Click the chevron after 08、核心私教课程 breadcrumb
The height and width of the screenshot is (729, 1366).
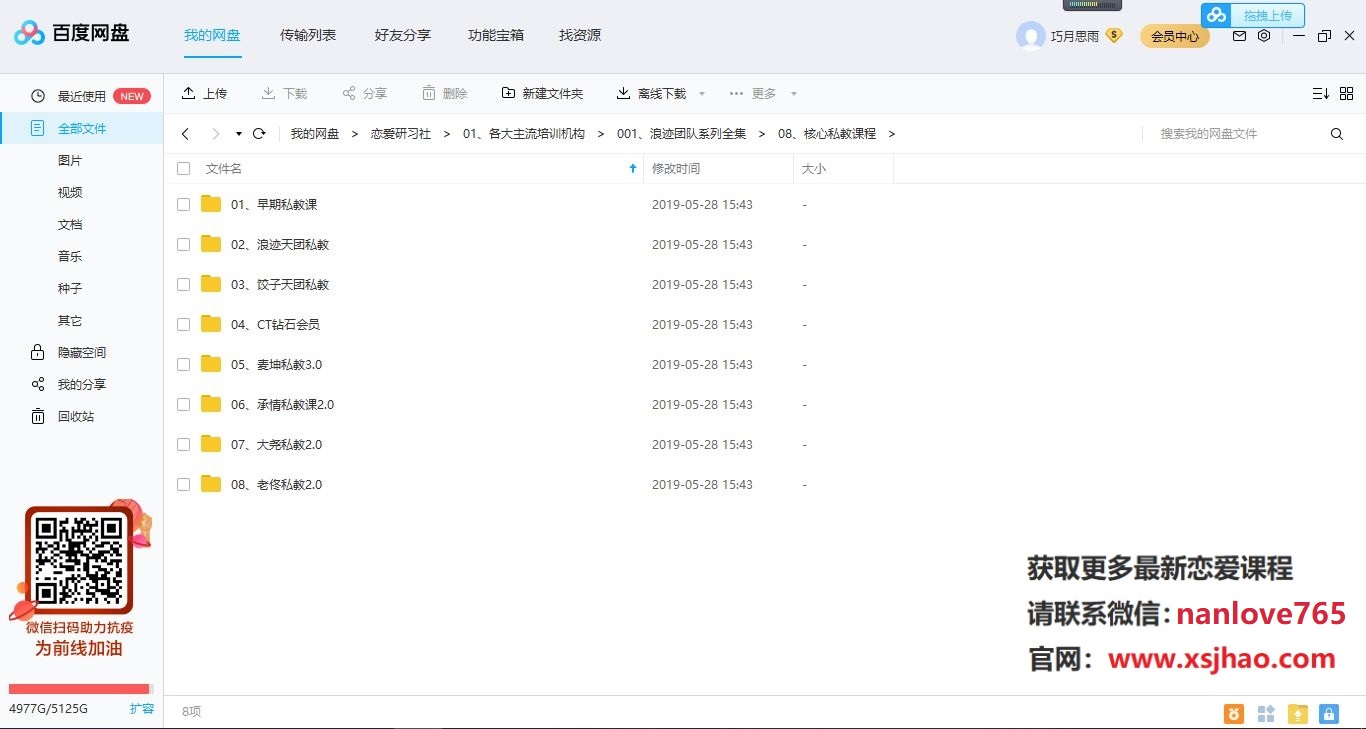pyautogui.click(x=892, y=134)
